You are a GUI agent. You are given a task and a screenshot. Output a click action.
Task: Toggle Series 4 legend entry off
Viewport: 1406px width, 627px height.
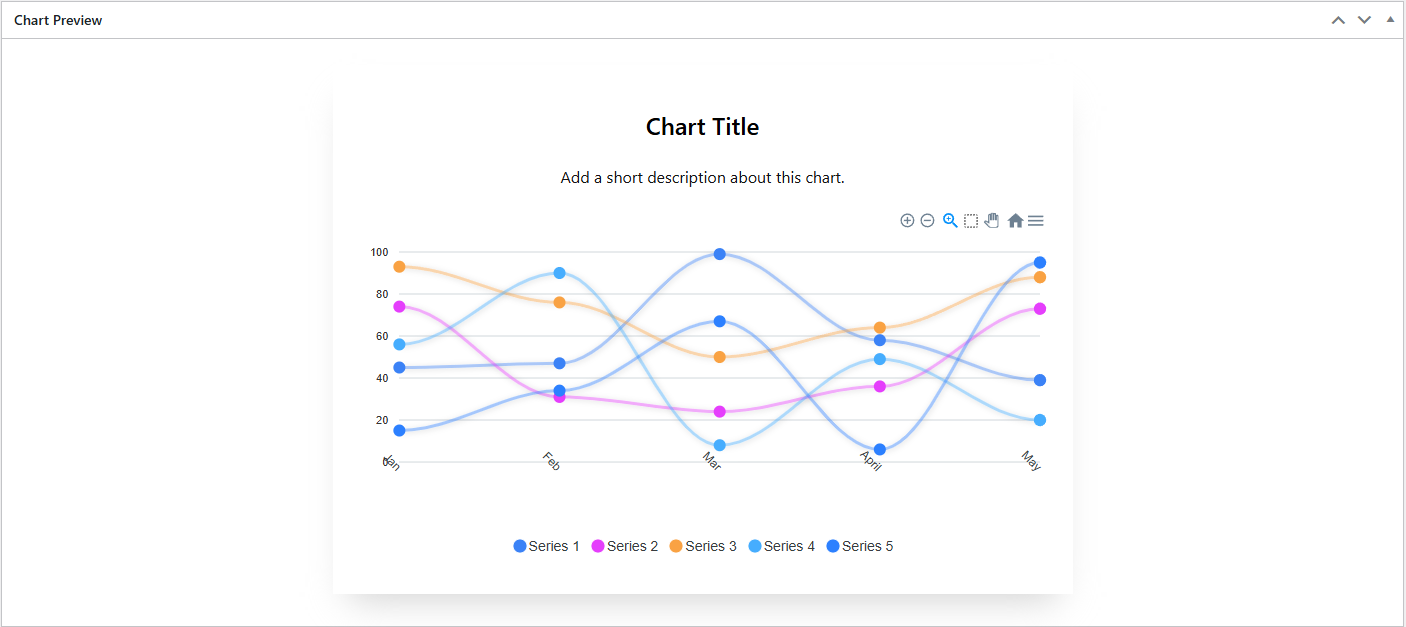coord(781,546)
